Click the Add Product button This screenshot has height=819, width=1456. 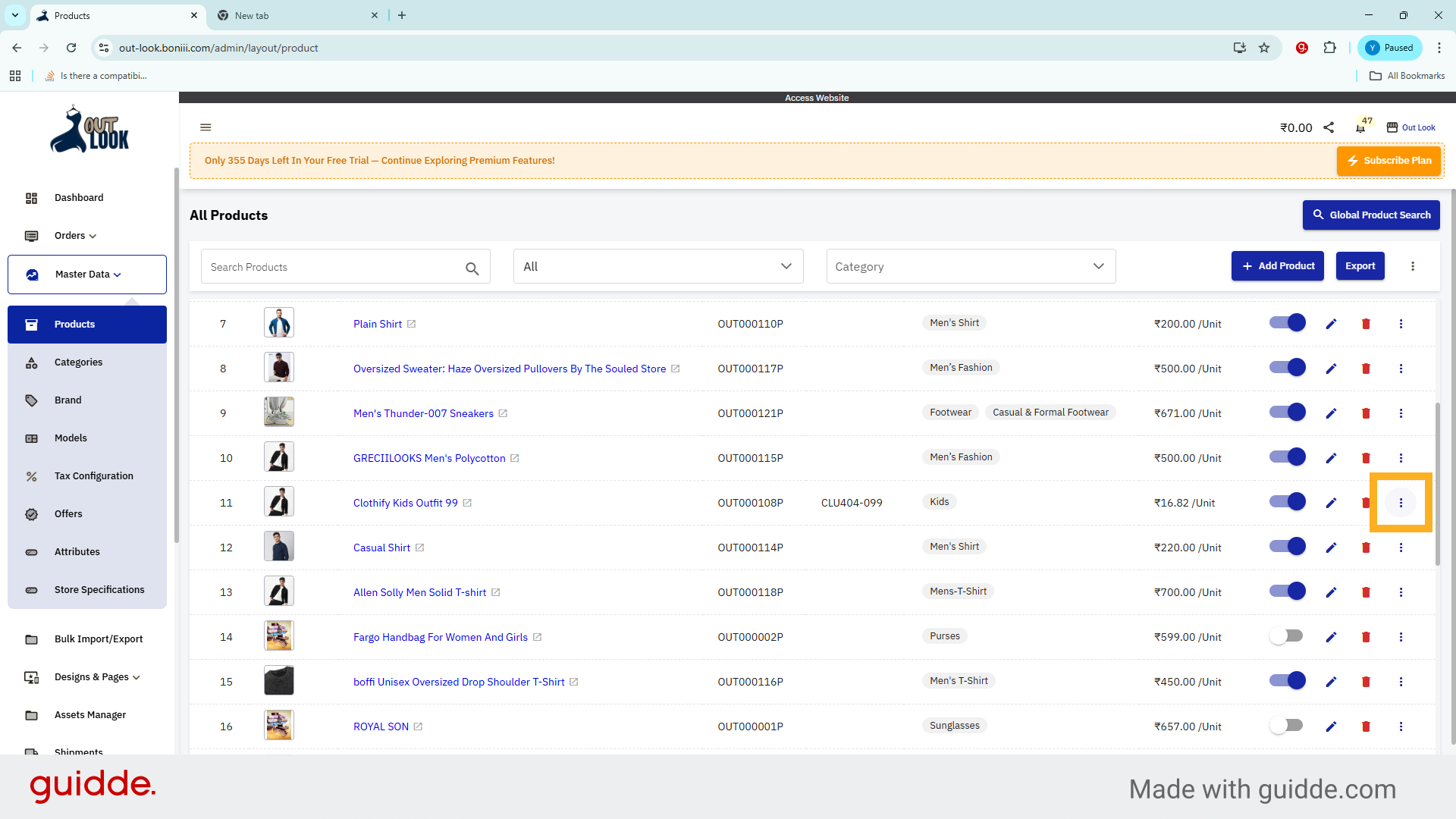[1277, 266]
